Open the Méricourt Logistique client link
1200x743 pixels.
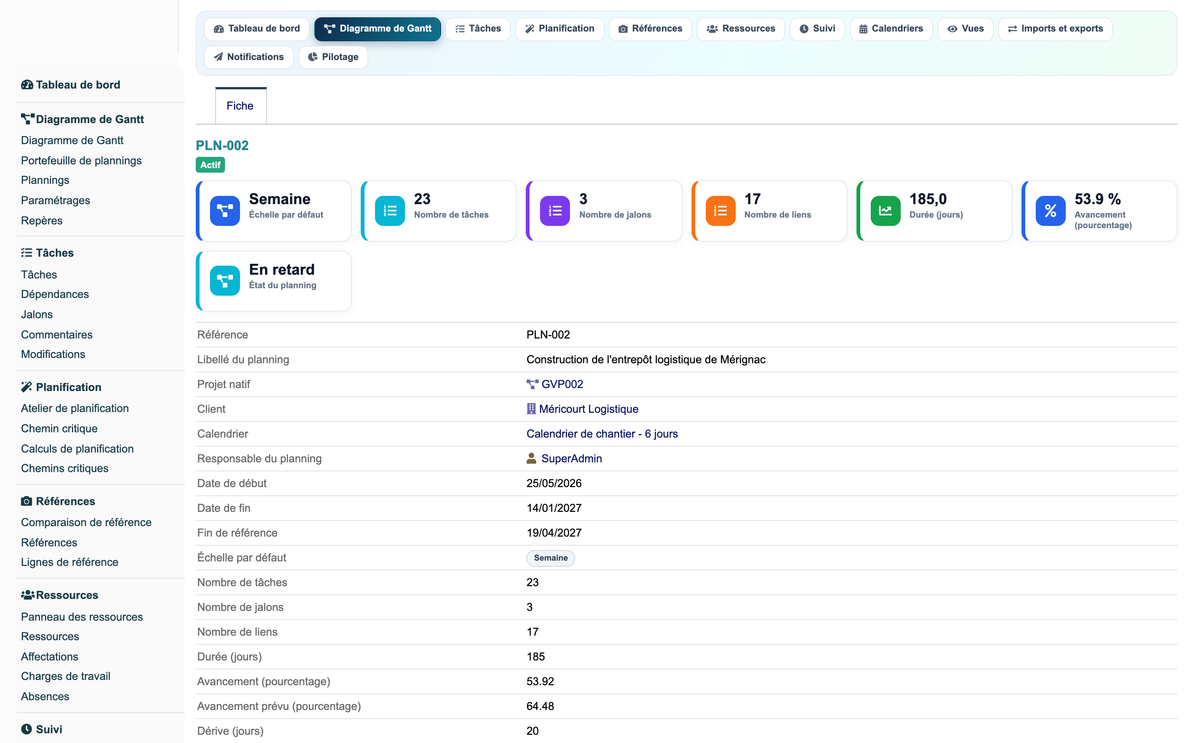pyautogui.click(x=588, y=409)
